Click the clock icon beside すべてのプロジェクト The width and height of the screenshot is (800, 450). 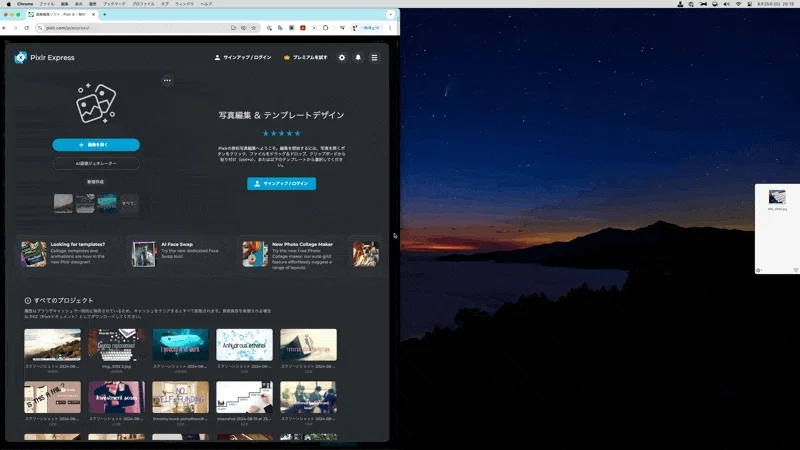point(28,301)
